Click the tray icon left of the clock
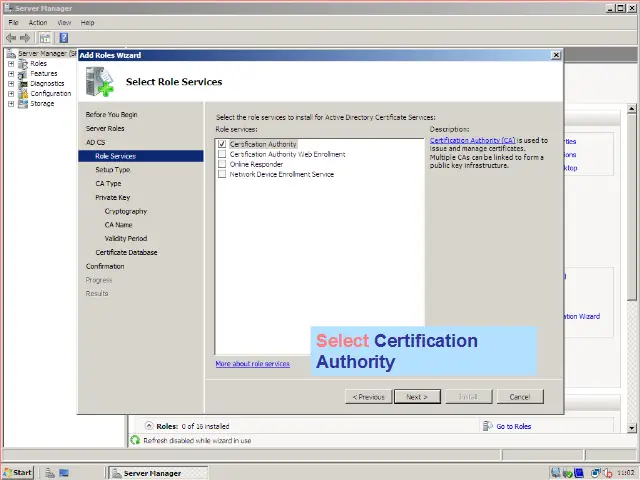 click(x=607, y=473)
